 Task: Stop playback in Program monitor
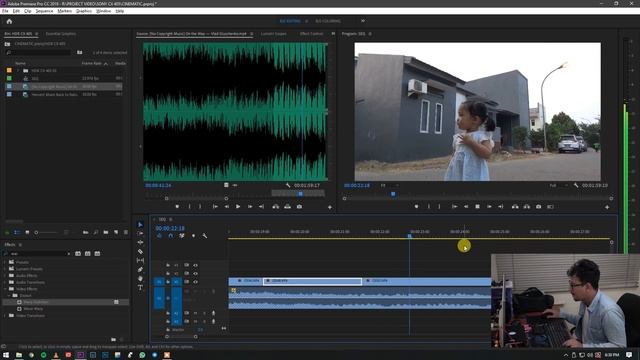[477, 207]
